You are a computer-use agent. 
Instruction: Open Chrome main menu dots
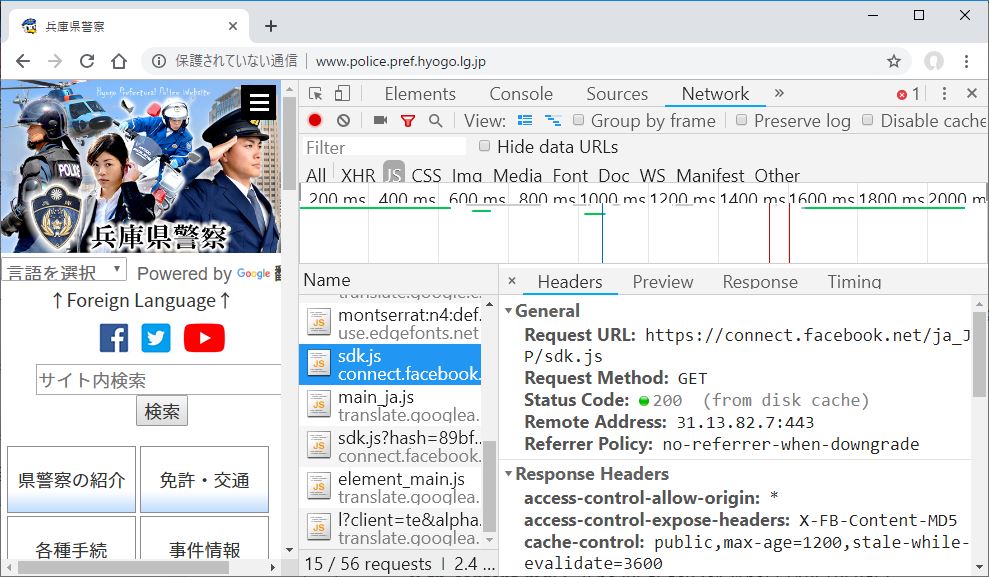[966, 61]
